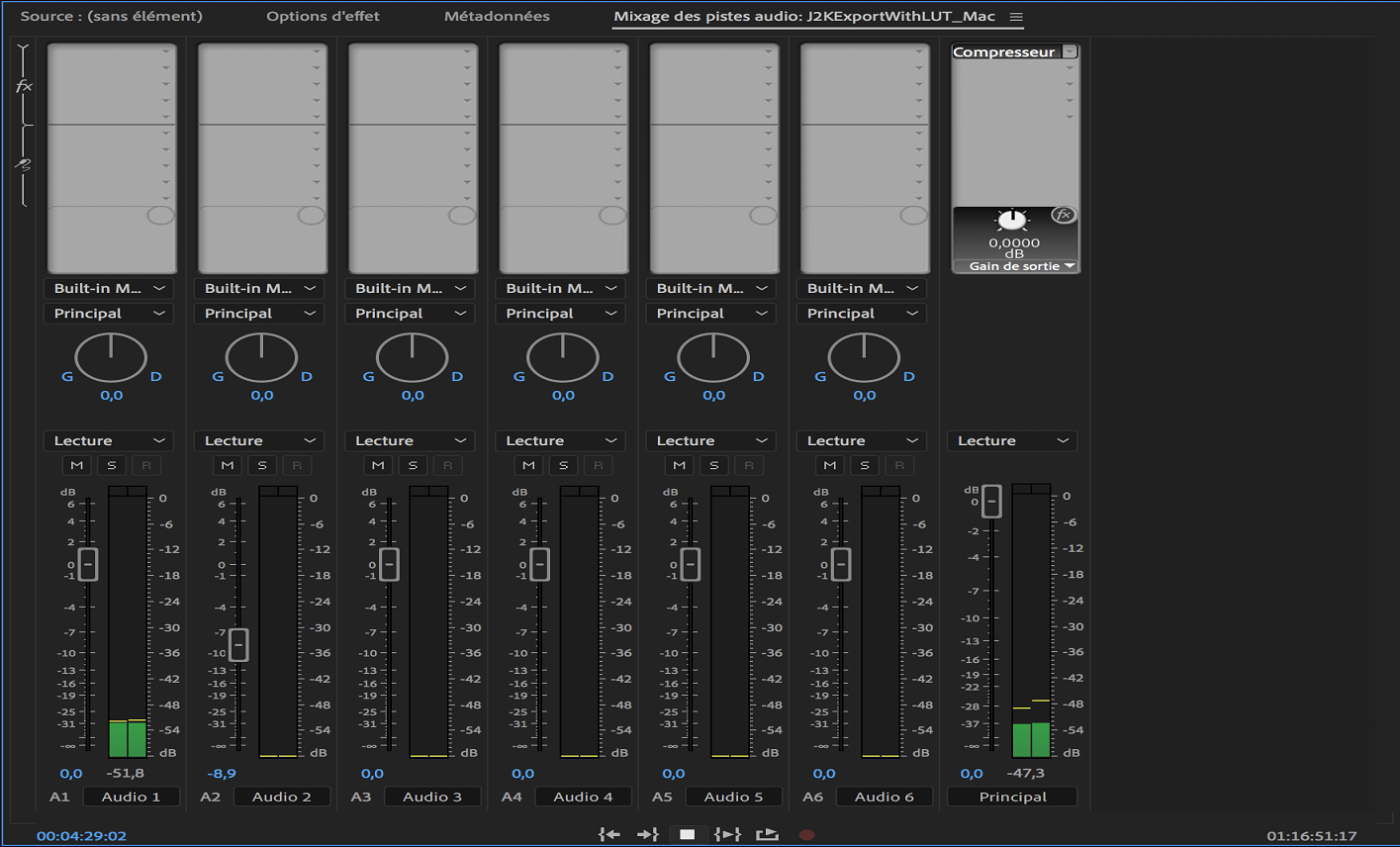Viewport: 1400px width, 847px height.
Task: Toggle loop playback
Action: coord(767,835)
